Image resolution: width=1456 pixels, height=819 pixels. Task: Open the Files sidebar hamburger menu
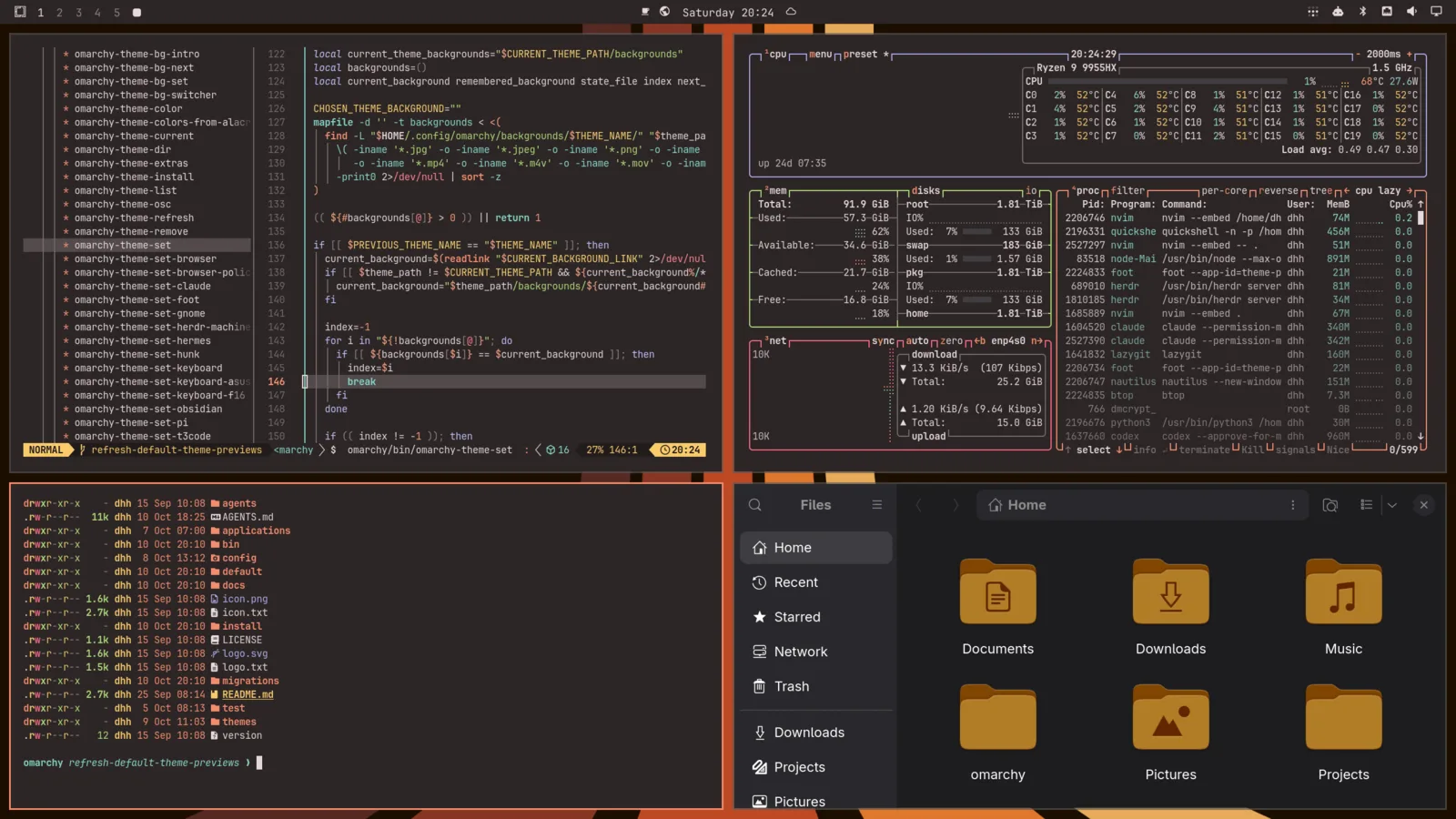(877, 505)
